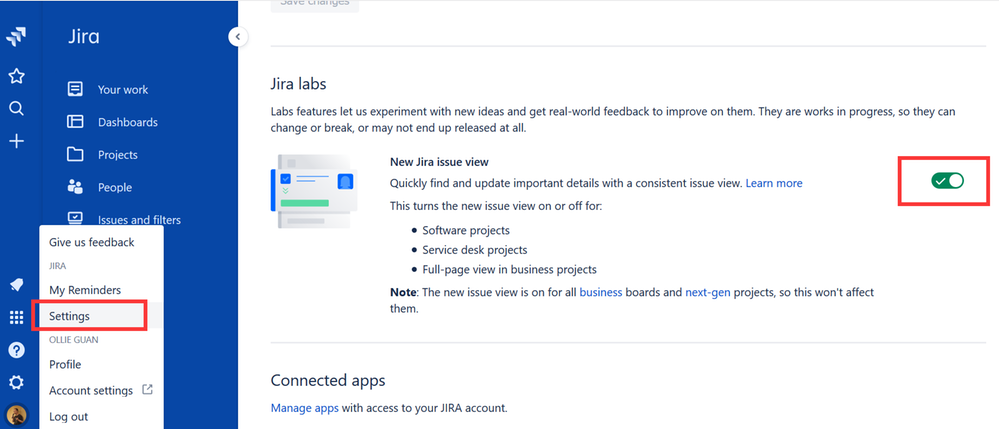
Task: Click the Dashboards icon
Action: 75,122
